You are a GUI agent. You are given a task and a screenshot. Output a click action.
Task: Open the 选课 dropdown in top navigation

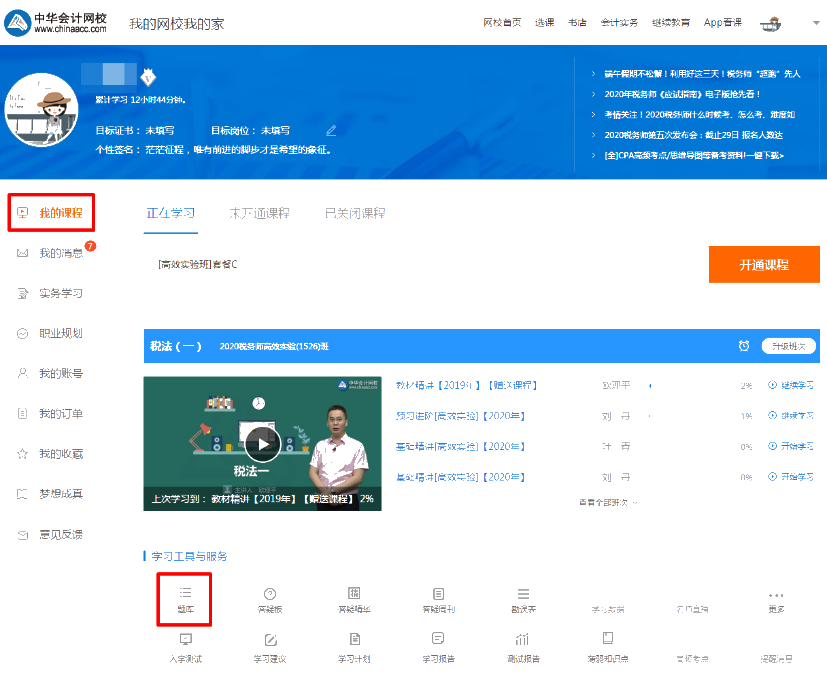(544, 22)
